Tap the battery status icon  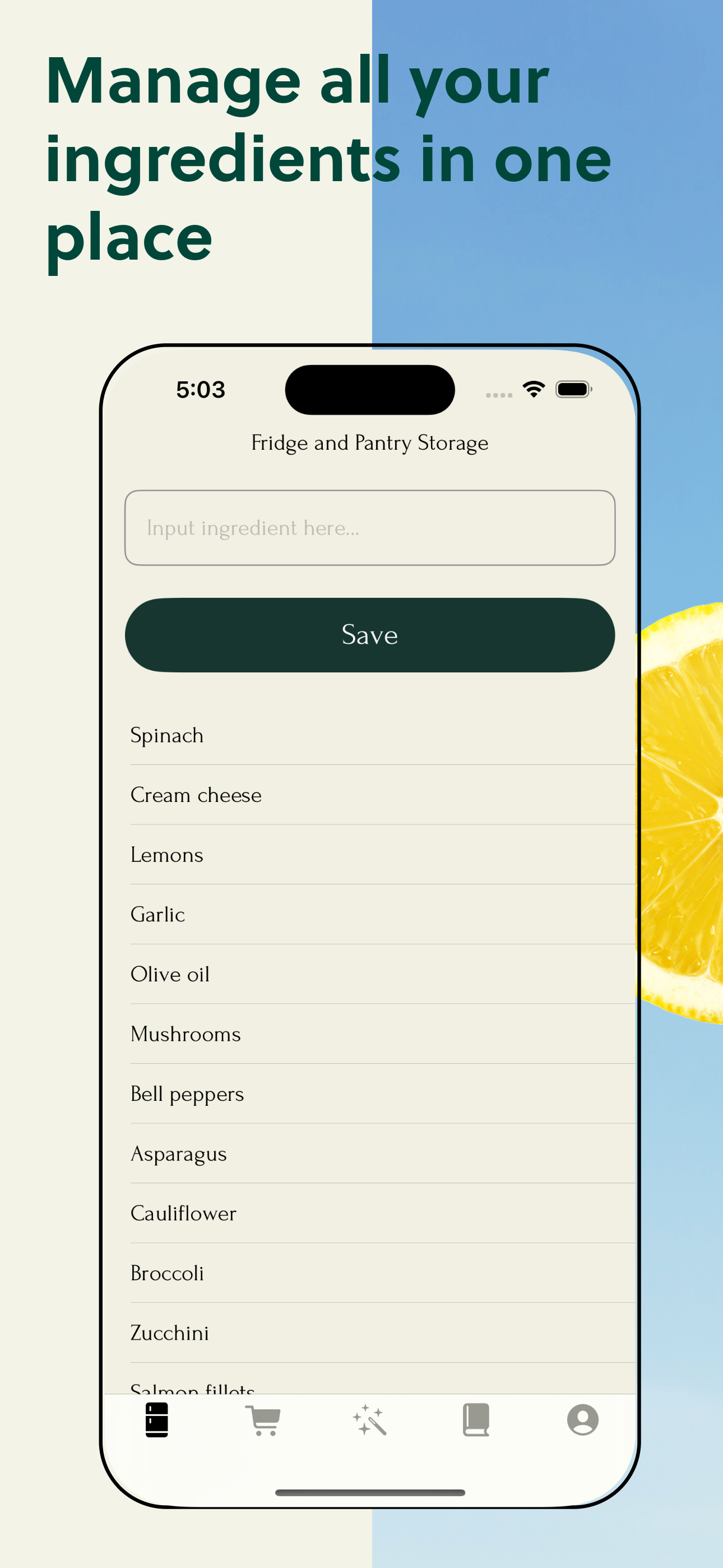(573, 390)
